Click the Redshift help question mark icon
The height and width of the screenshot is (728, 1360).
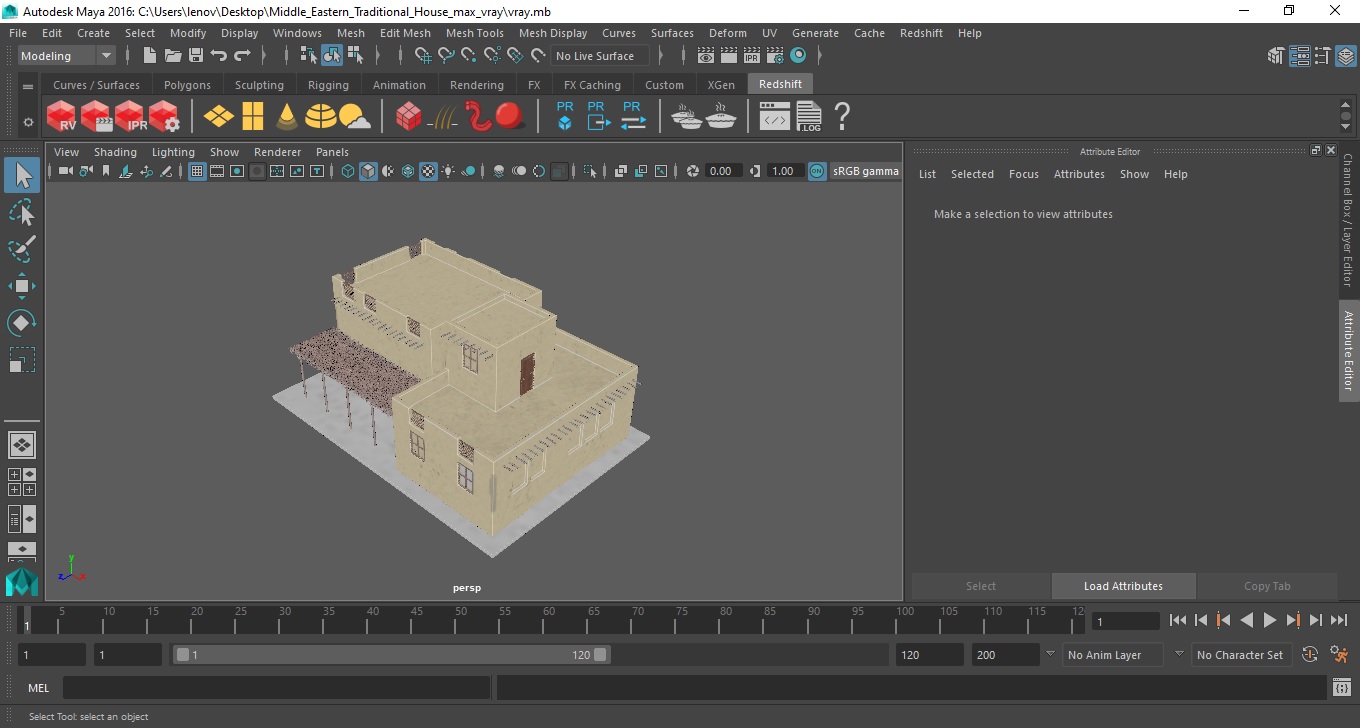click(842, 116)
